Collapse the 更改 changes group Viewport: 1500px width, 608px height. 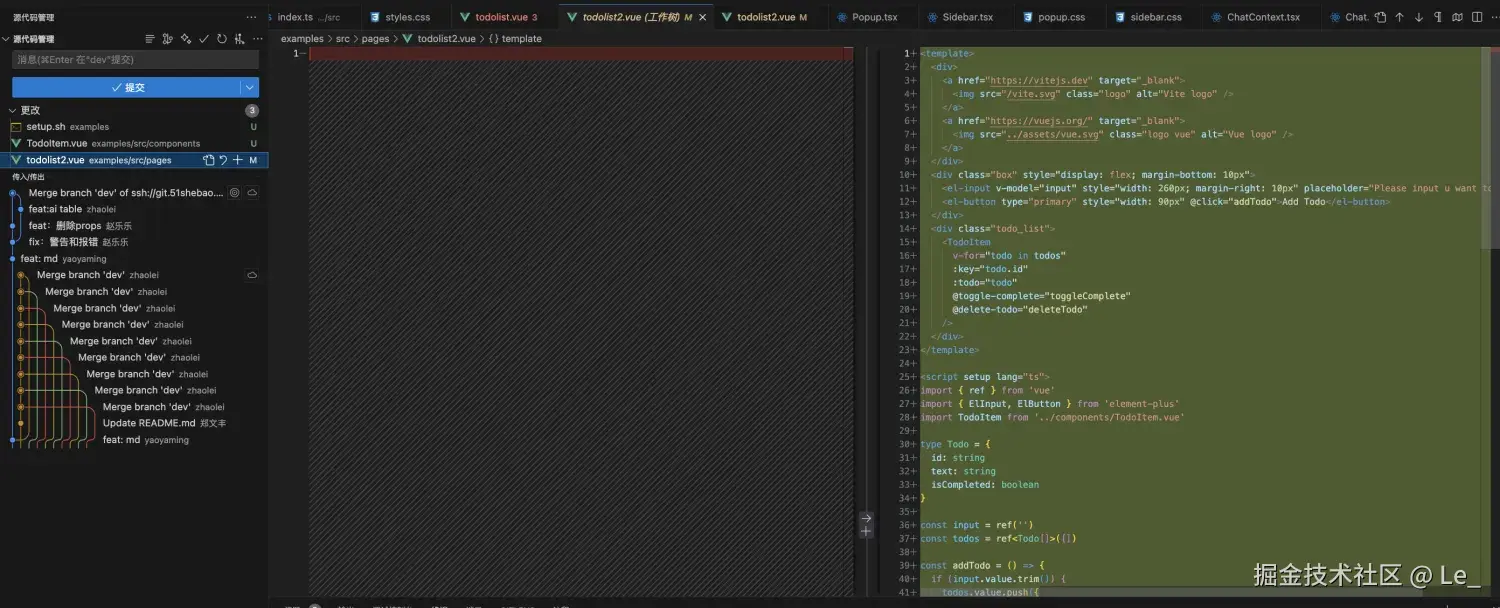click(13, 110)
